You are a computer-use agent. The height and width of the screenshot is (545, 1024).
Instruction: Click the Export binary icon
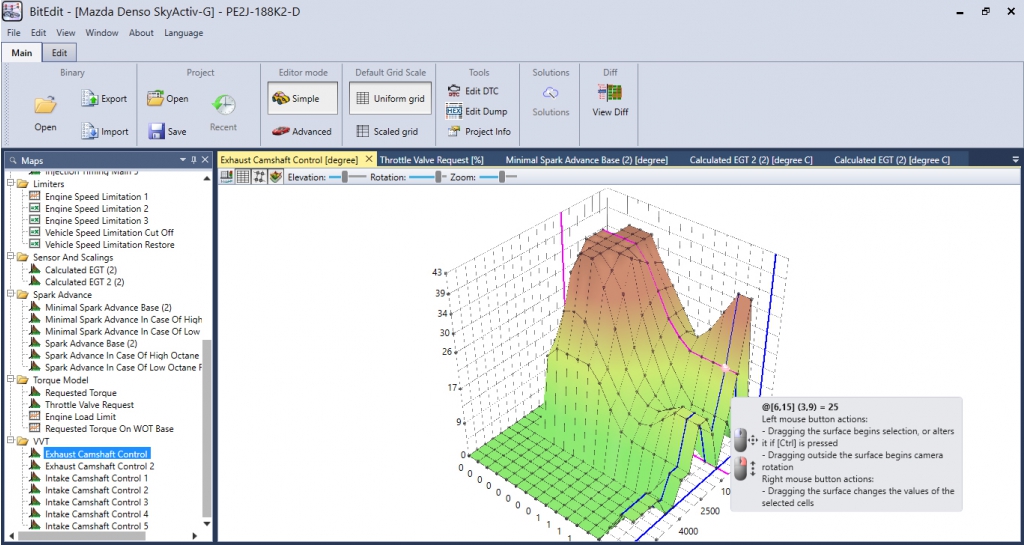pos(89,99)
